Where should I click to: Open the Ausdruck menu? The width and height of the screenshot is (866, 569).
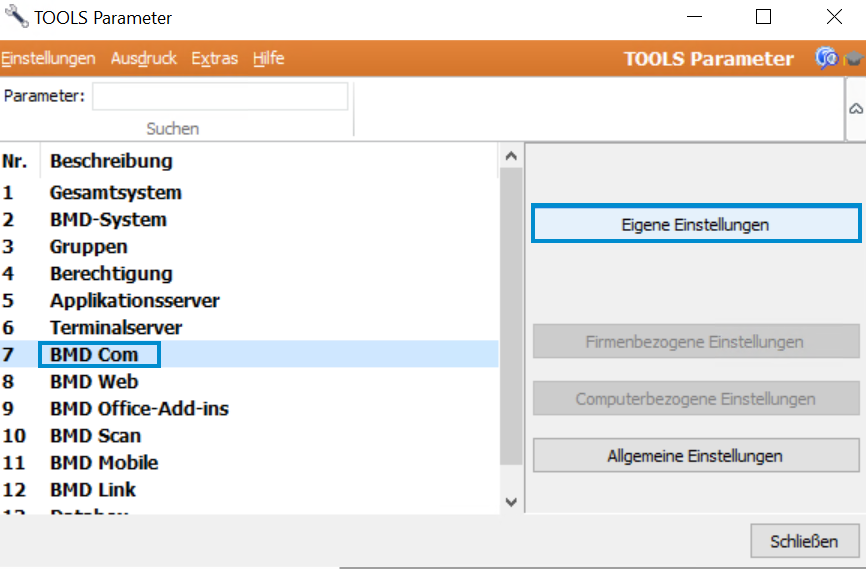pyautogui.click(x=144, y=58)
